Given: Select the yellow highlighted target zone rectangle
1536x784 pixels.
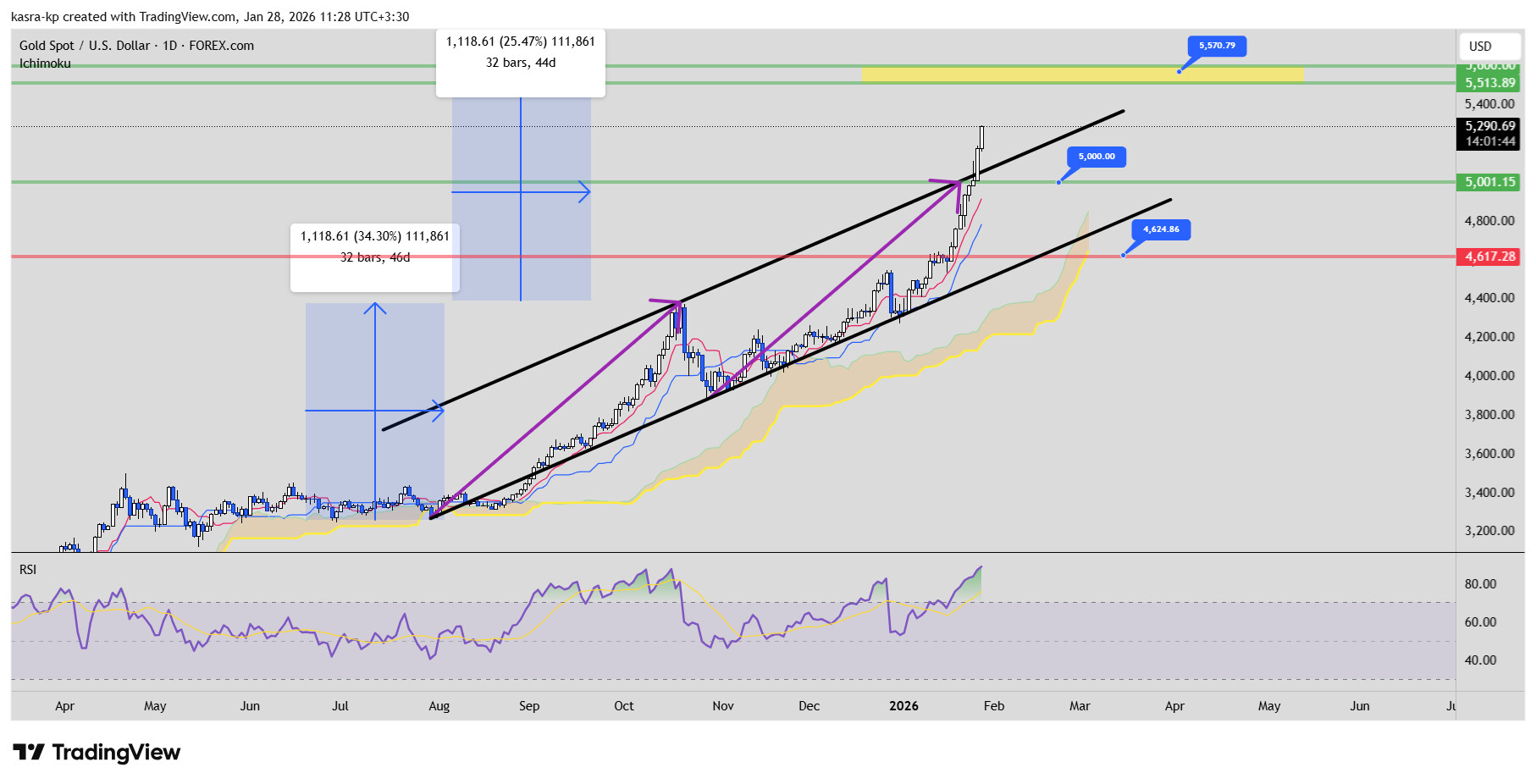Looking at the screenshot, I should (1081, 75).
